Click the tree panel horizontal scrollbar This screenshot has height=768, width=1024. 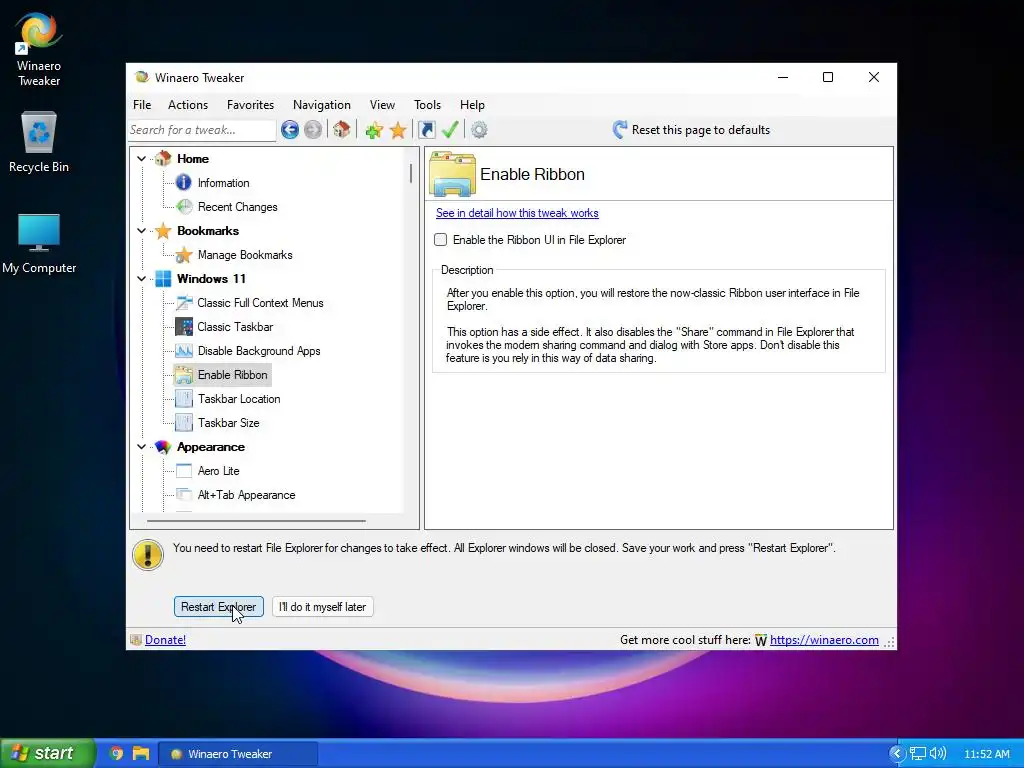pos(256,521)
